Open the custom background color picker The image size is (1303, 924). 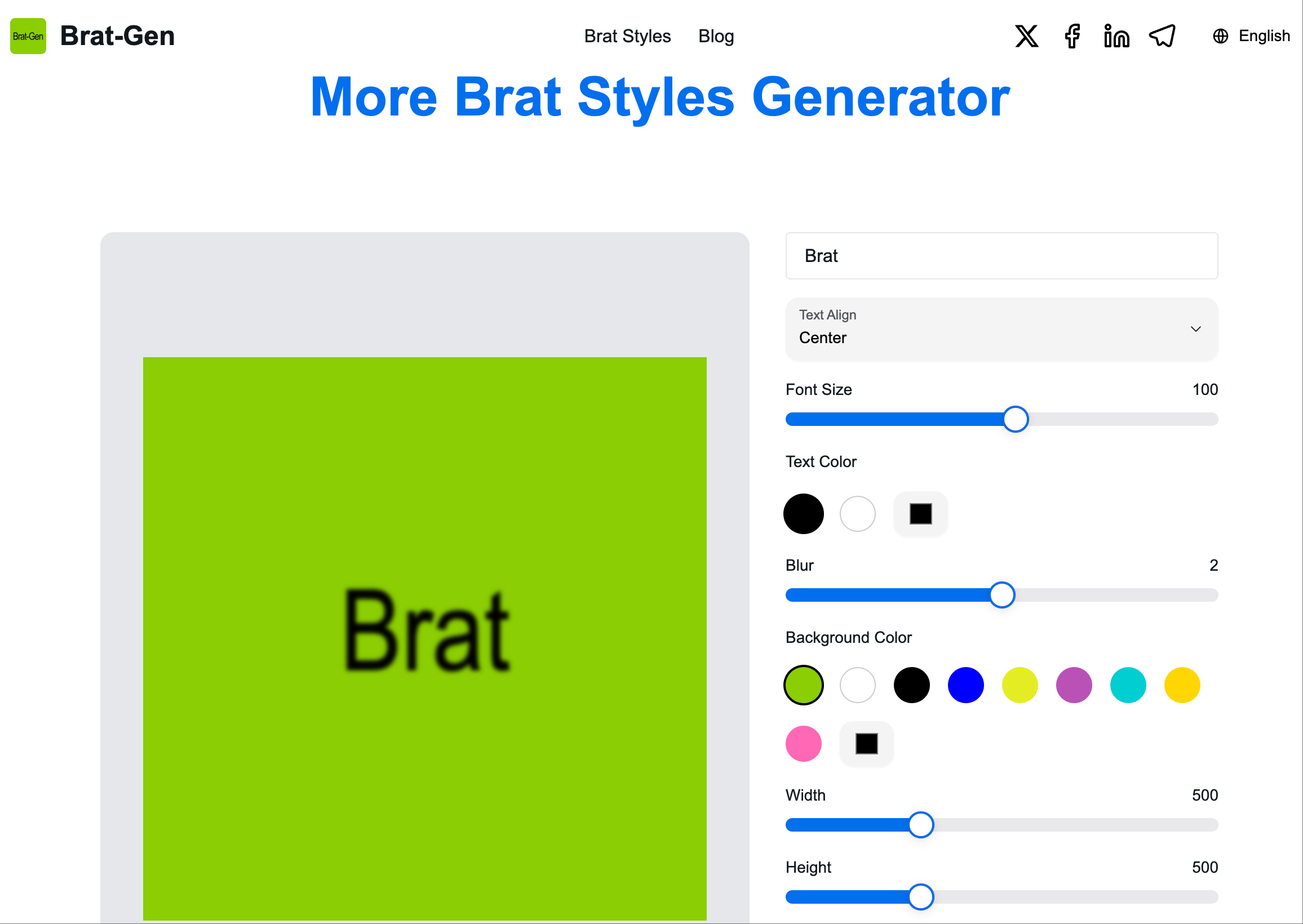coord(866,743)
